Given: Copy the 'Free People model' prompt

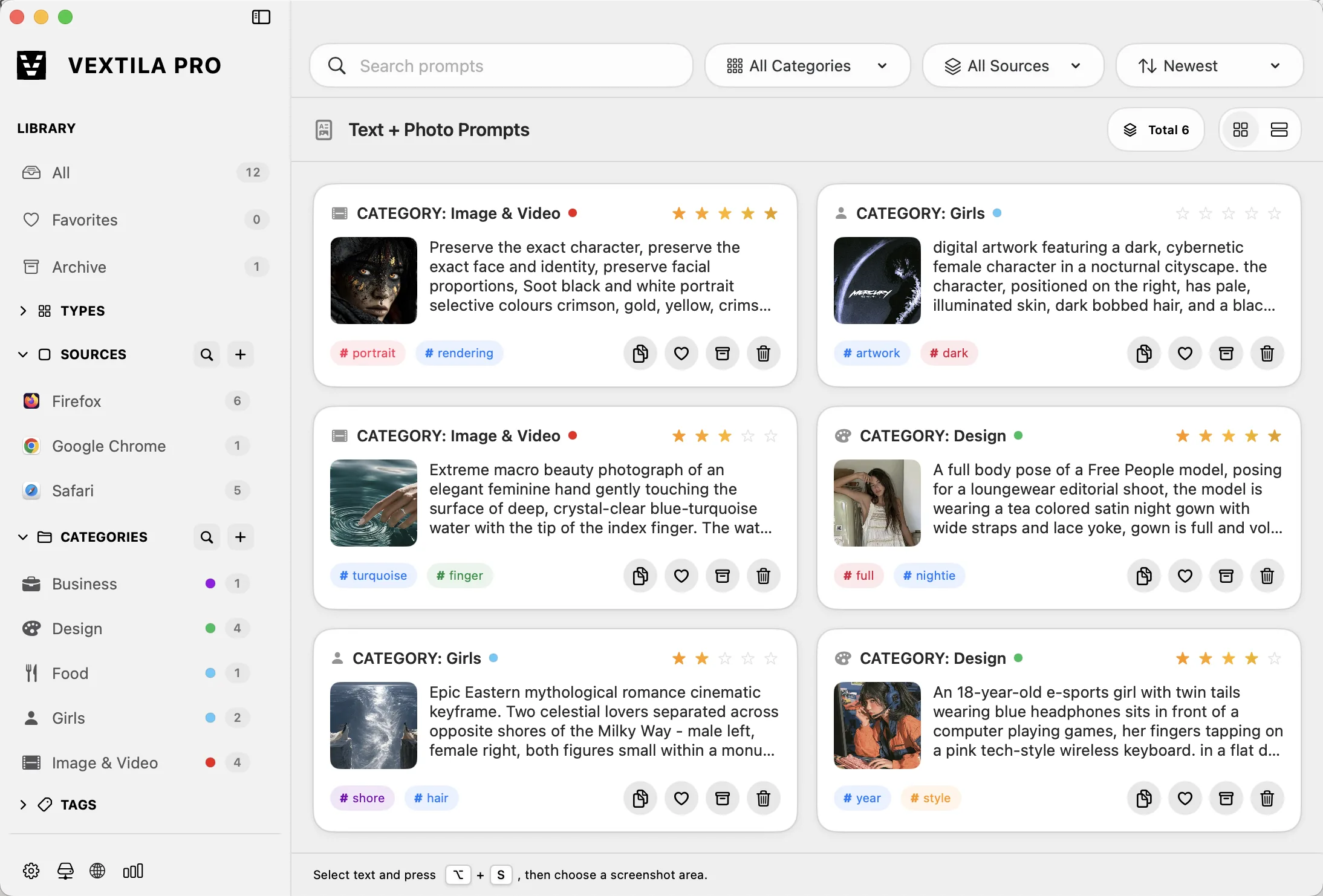Looking at the screenshot, I should point(1144,576).
